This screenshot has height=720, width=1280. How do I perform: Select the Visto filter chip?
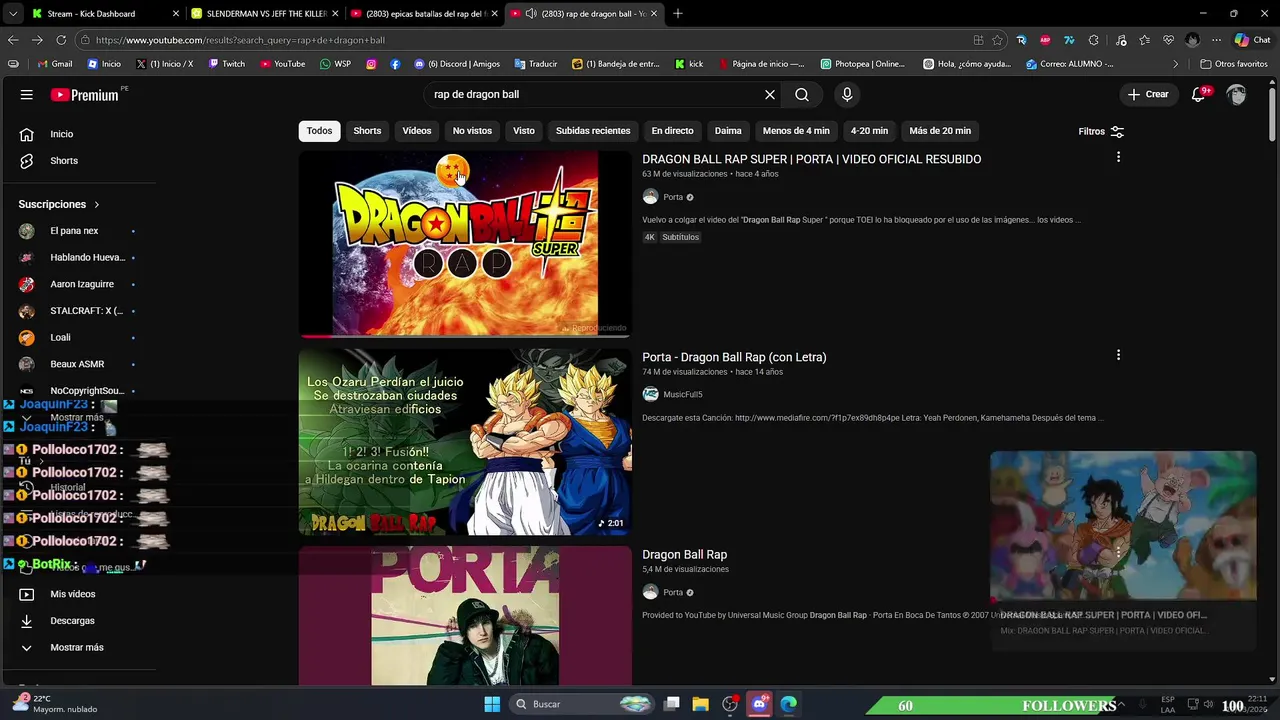tap(524, 131)
